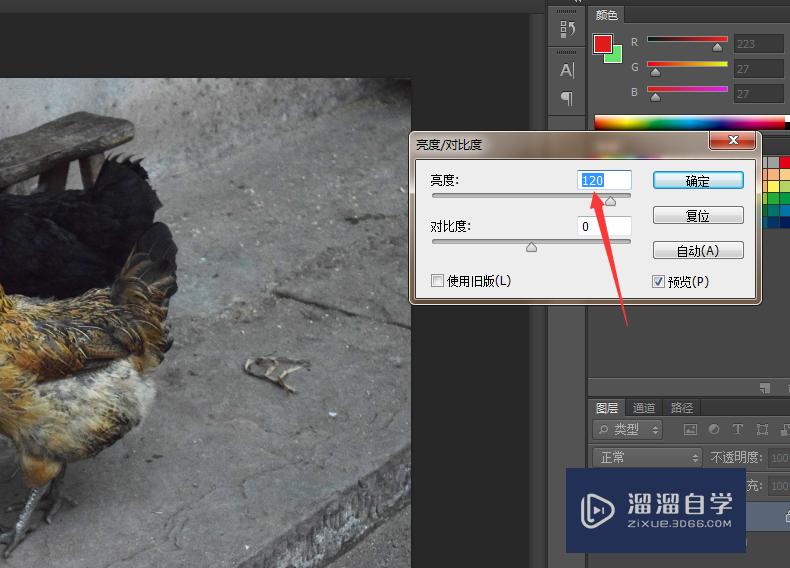Image resolution: width=790 pixels, height=568 pixels.
Task: Click the G channel slider handle
Action: pyautogui.click(x=655, y=73)
